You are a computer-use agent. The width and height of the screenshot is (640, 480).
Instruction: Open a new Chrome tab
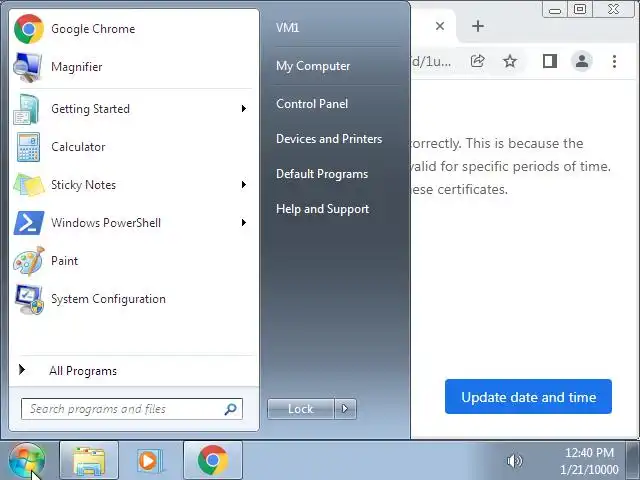coord(478,26)
